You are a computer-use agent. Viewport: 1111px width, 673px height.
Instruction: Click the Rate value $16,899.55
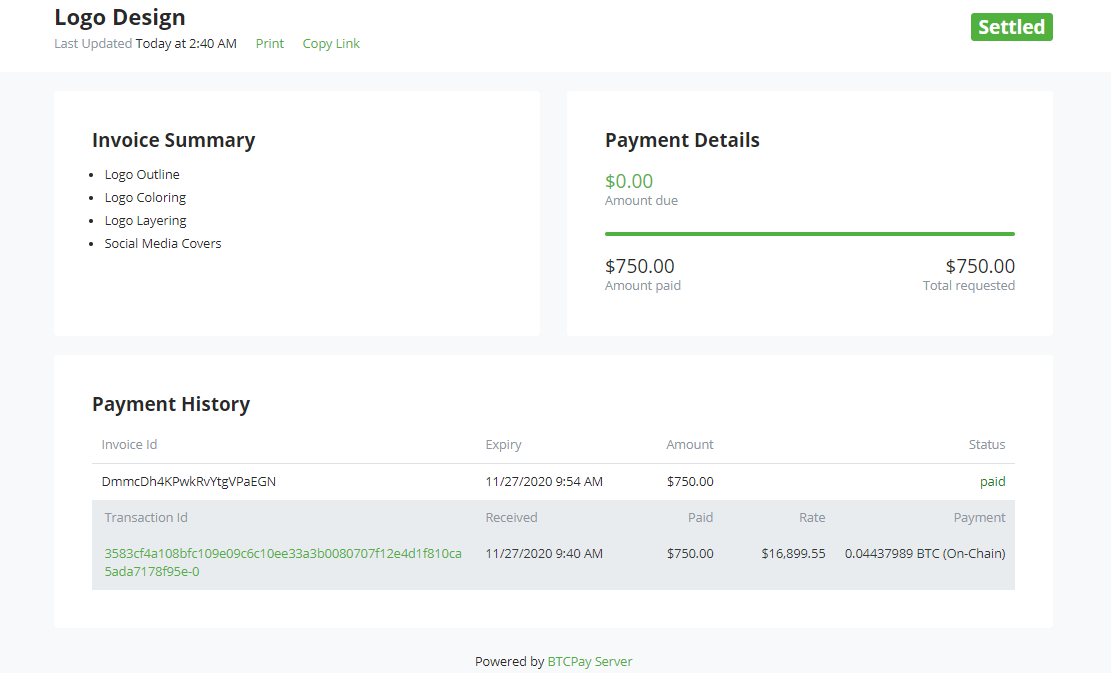(x=793, y=553)
